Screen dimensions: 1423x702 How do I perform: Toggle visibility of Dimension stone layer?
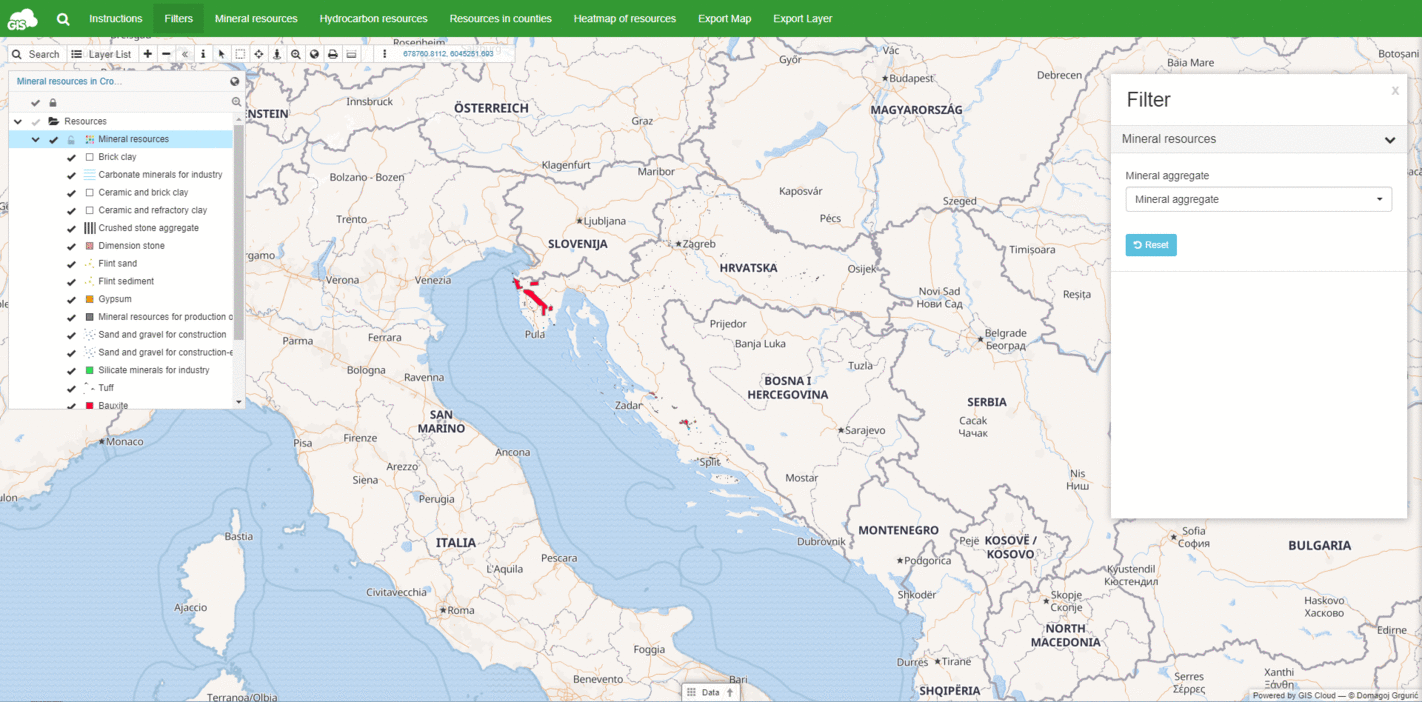pos(71,246)
